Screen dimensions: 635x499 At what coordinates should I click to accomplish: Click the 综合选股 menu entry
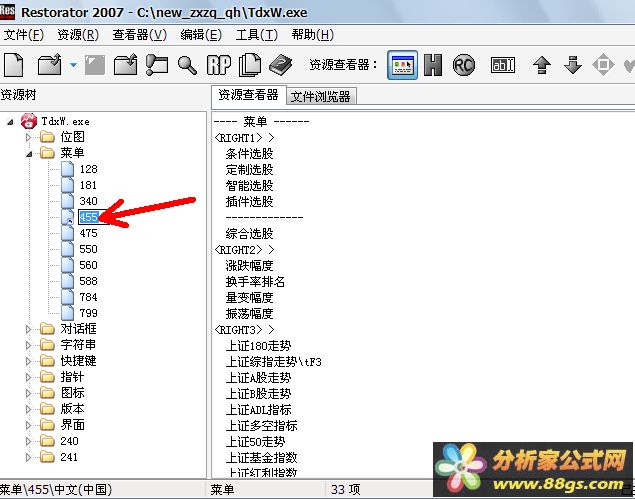pyautogui.click(x=249, y=234)
